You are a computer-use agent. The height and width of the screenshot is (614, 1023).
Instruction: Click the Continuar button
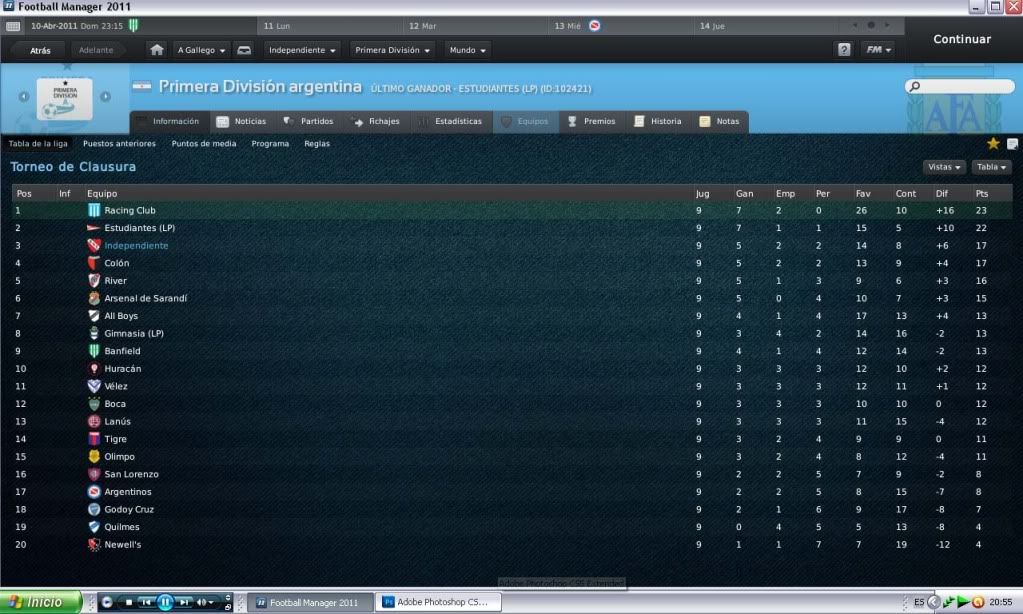962,39
